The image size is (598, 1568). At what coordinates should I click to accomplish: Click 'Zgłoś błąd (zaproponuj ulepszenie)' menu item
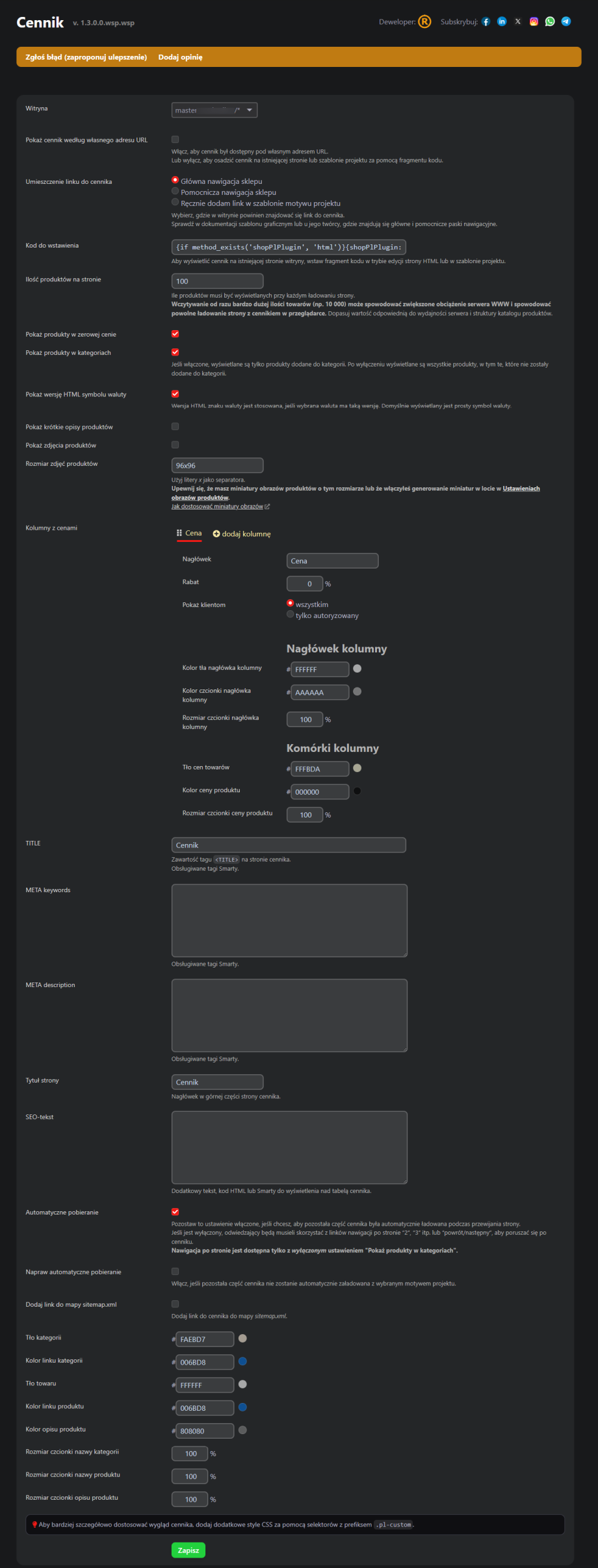click(86, 57)
